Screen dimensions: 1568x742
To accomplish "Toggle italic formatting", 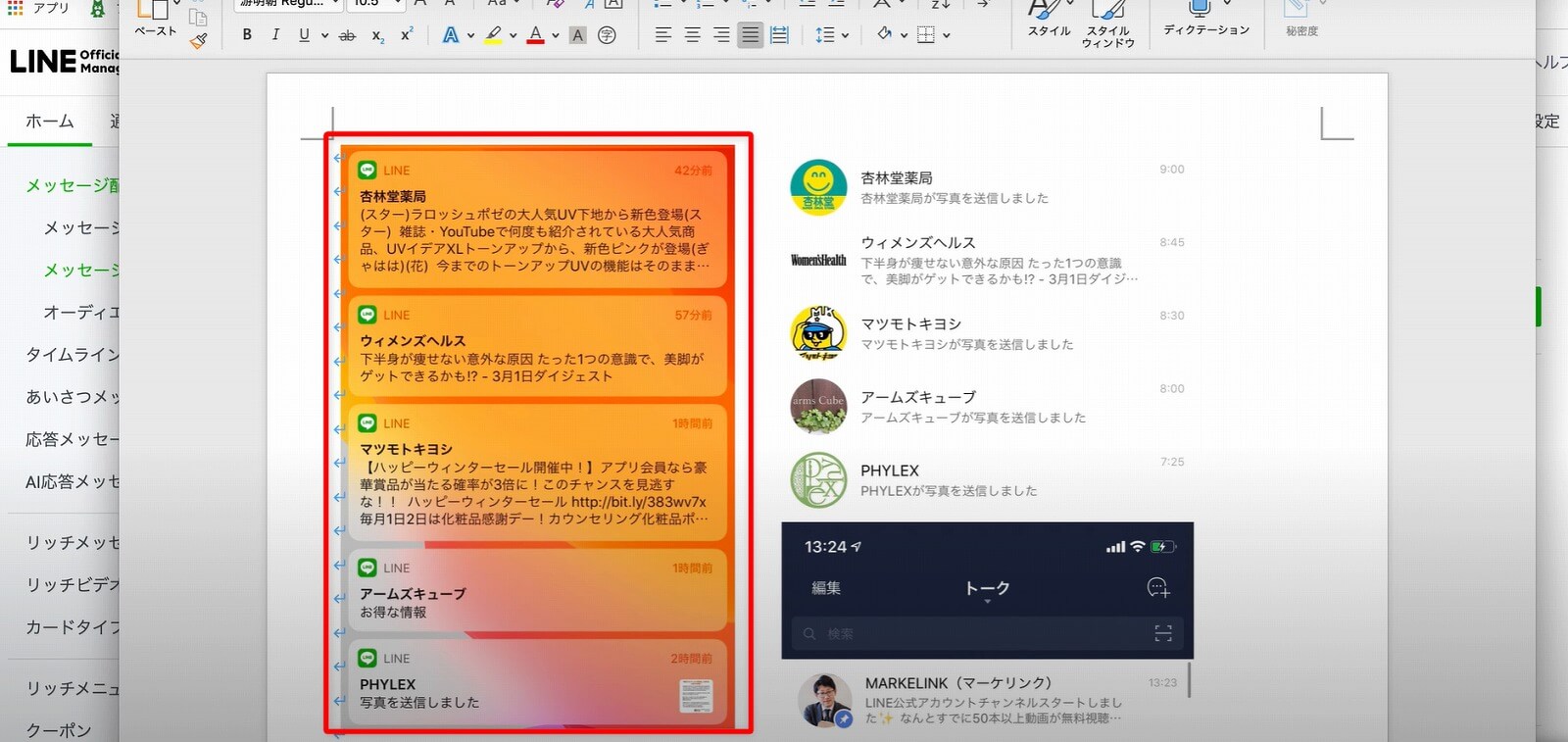I will pyautogui.click(x=275, y=35).
